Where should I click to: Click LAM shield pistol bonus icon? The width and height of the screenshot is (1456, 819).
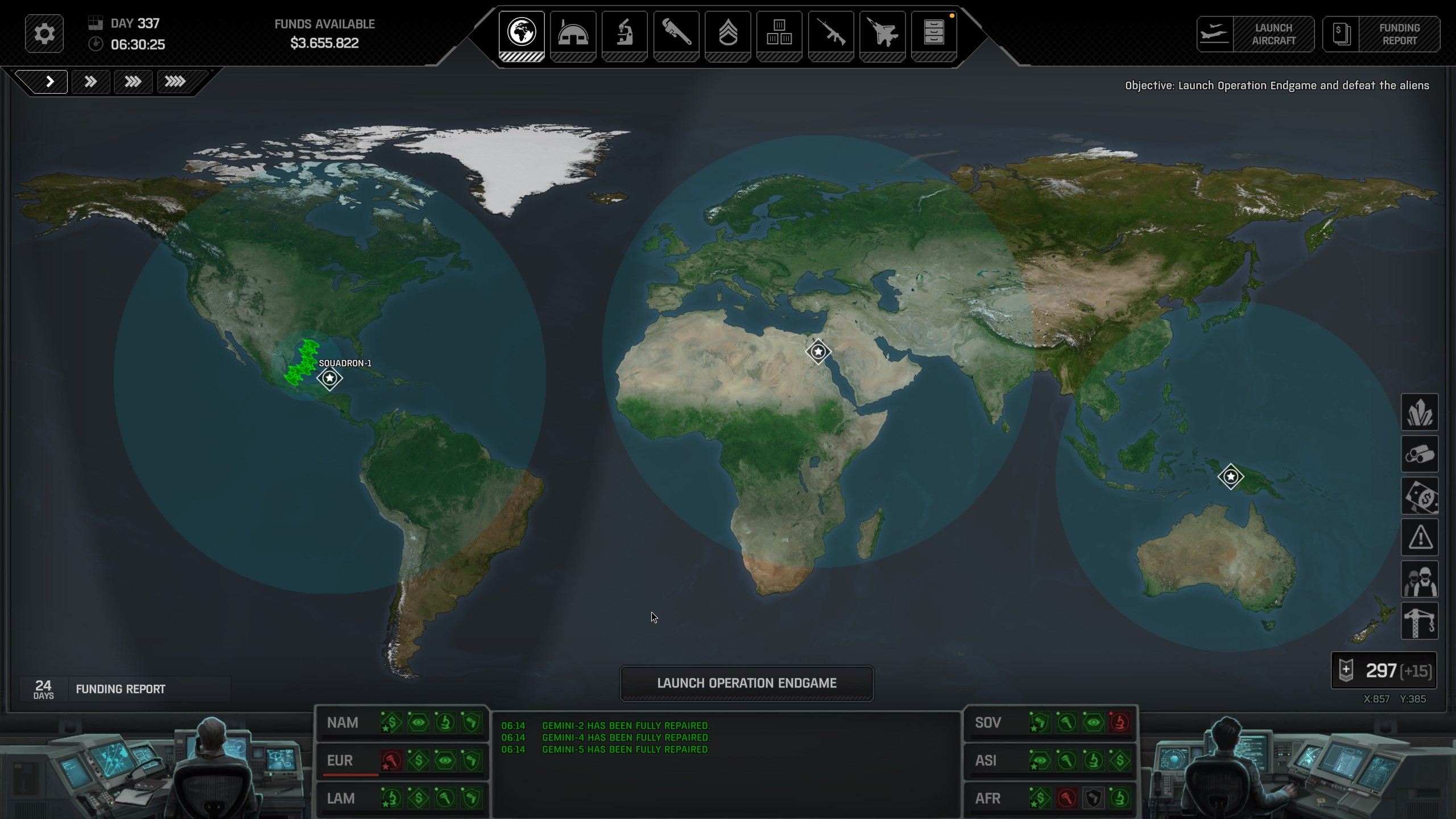point(471,799)
